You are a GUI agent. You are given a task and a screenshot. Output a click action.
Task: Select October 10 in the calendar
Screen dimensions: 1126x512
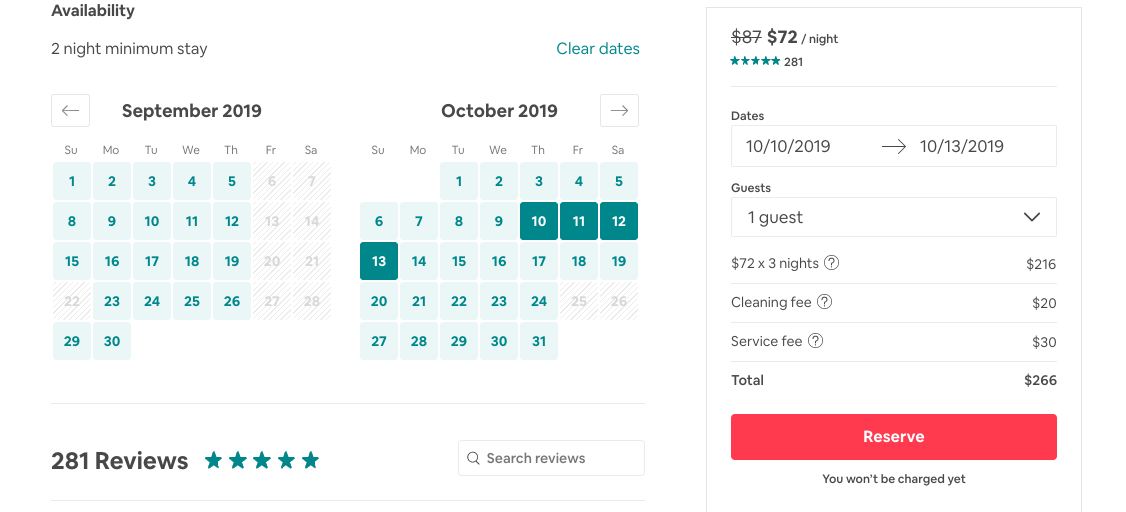coord(539,221)
